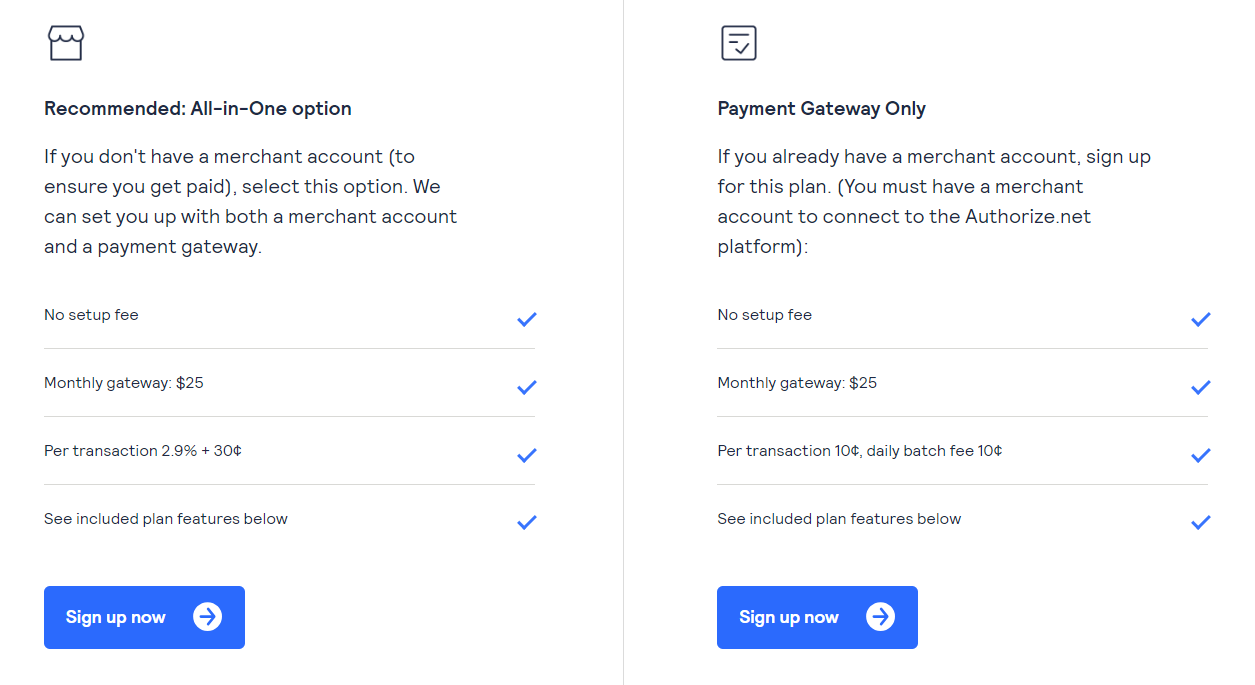Click checkmark beside Monthly gateway $25 in All-in-One
The height and width of the screenshot is (685, 1255).
click(527, 387)
